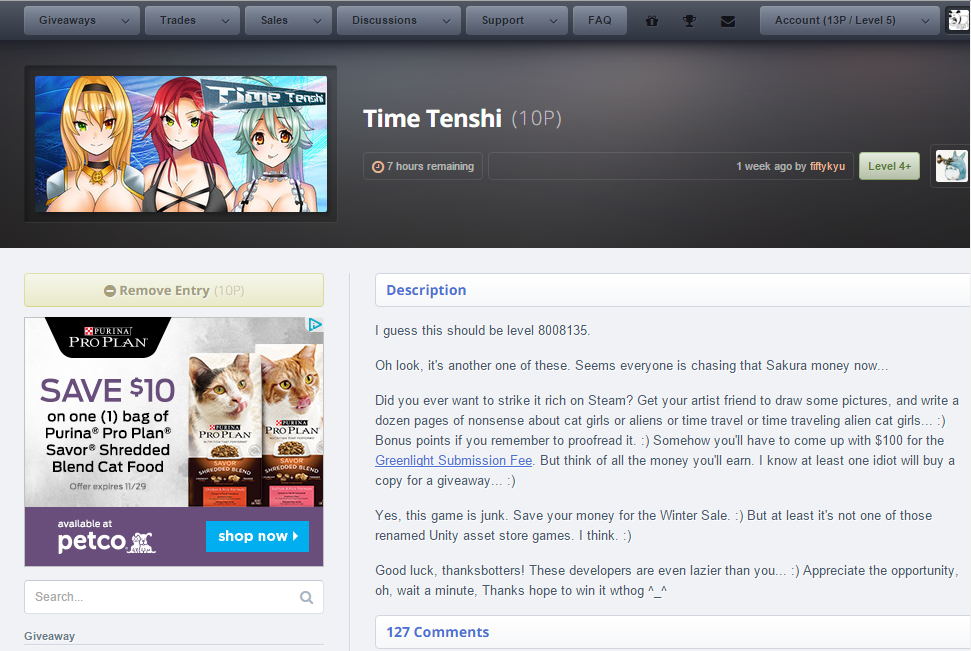Click the shop now ad button
This screenshot has width=971, height=651.
[258, 536]
